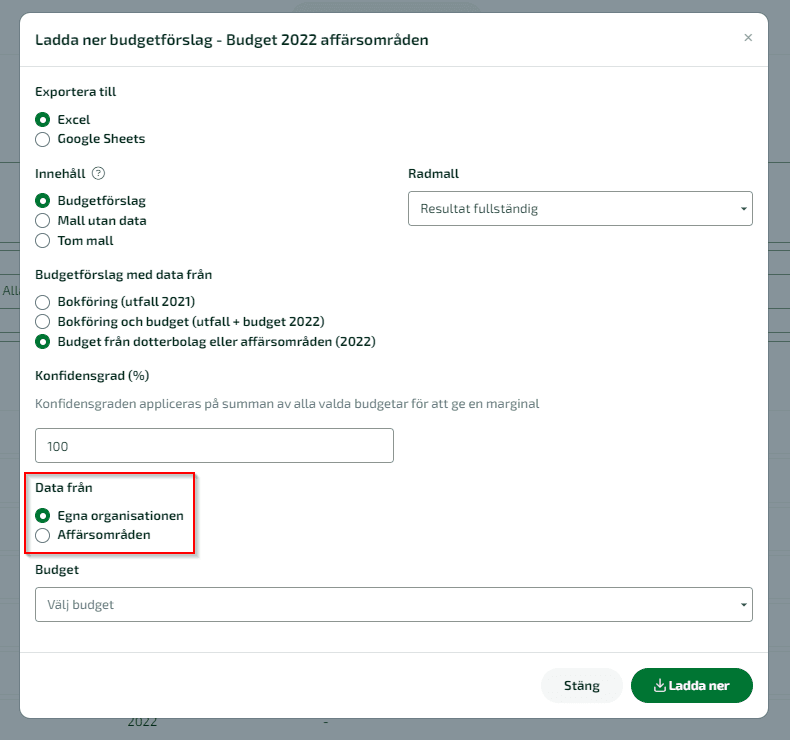Select the Excel export option

point(43,120)
